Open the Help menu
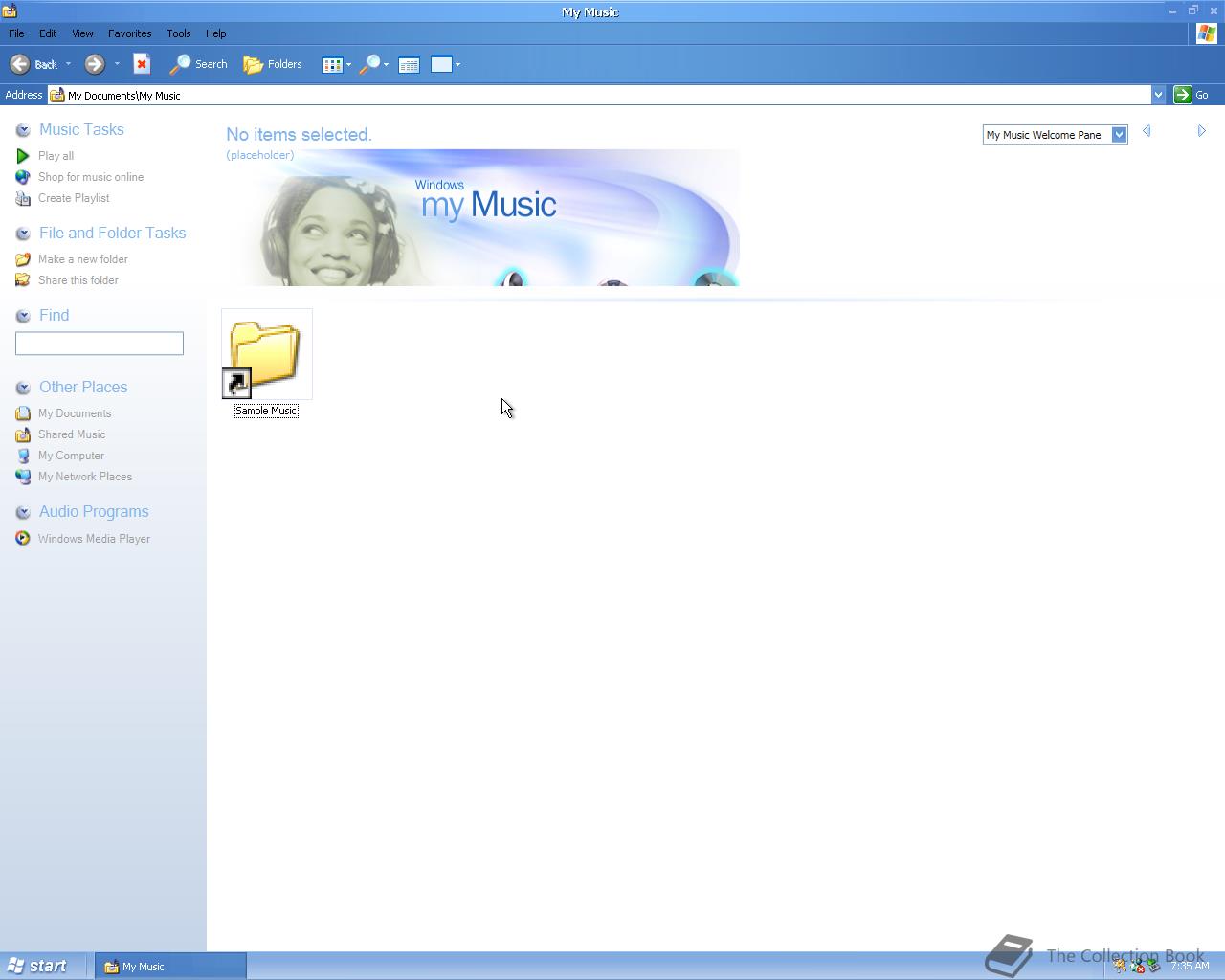Image resolution: width=1225 pixels, height=980 pixels. click(x=215, y=33)
